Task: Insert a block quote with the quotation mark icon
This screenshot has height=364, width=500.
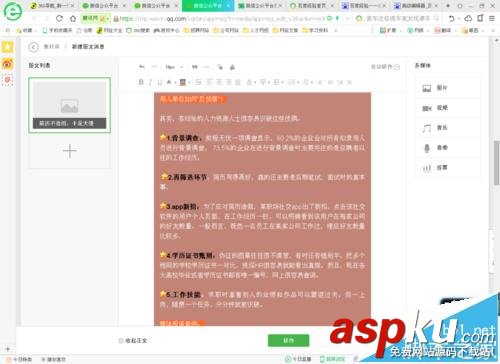Action: pos(195,67)
